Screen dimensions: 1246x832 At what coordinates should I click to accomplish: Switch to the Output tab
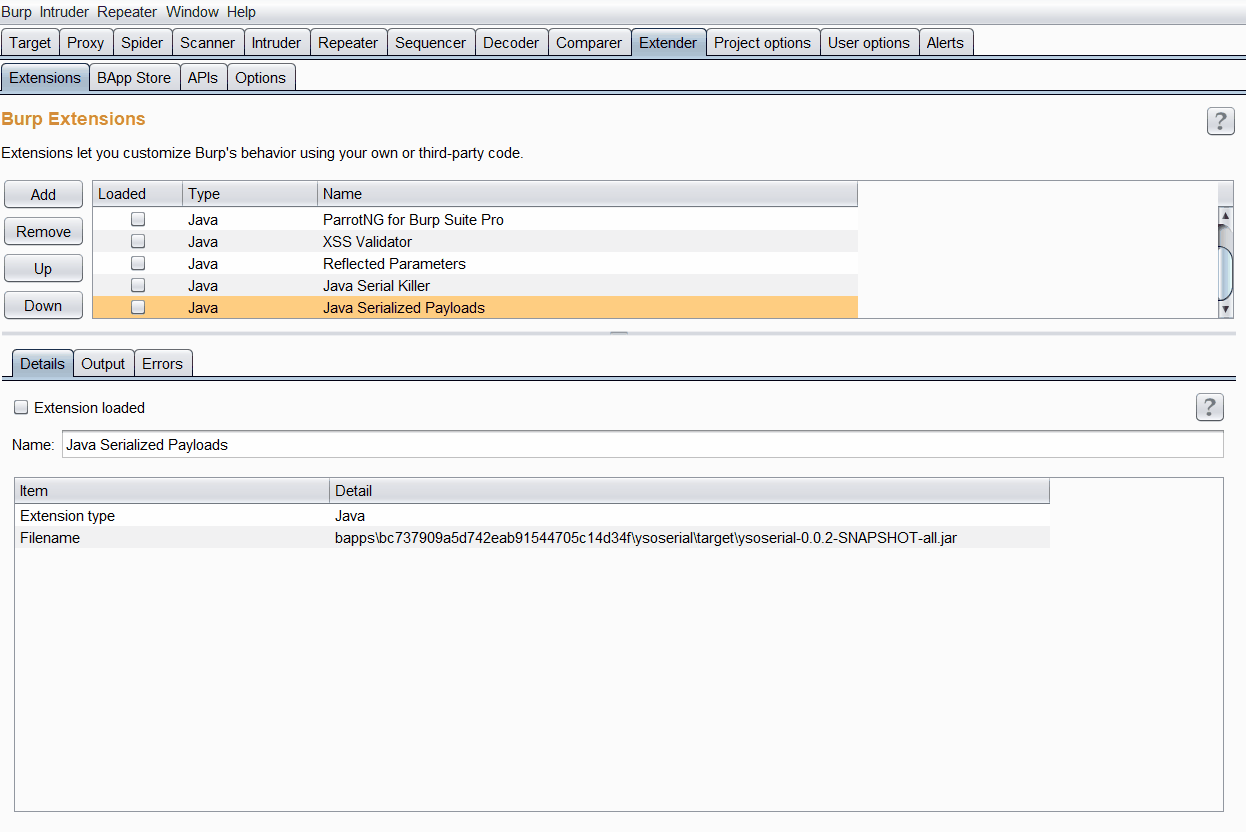click(x=103, y=363)
